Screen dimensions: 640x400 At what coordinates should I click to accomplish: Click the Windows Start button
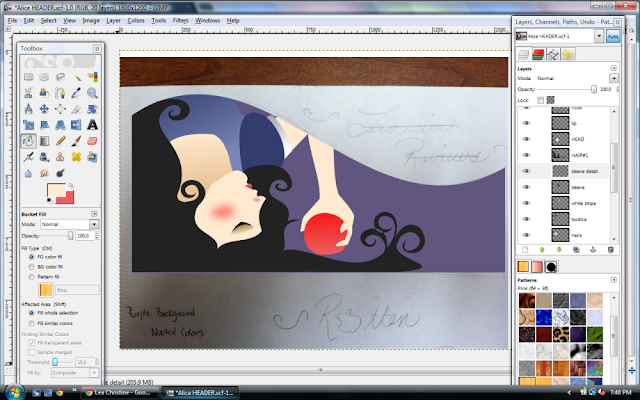click(14, 393)
